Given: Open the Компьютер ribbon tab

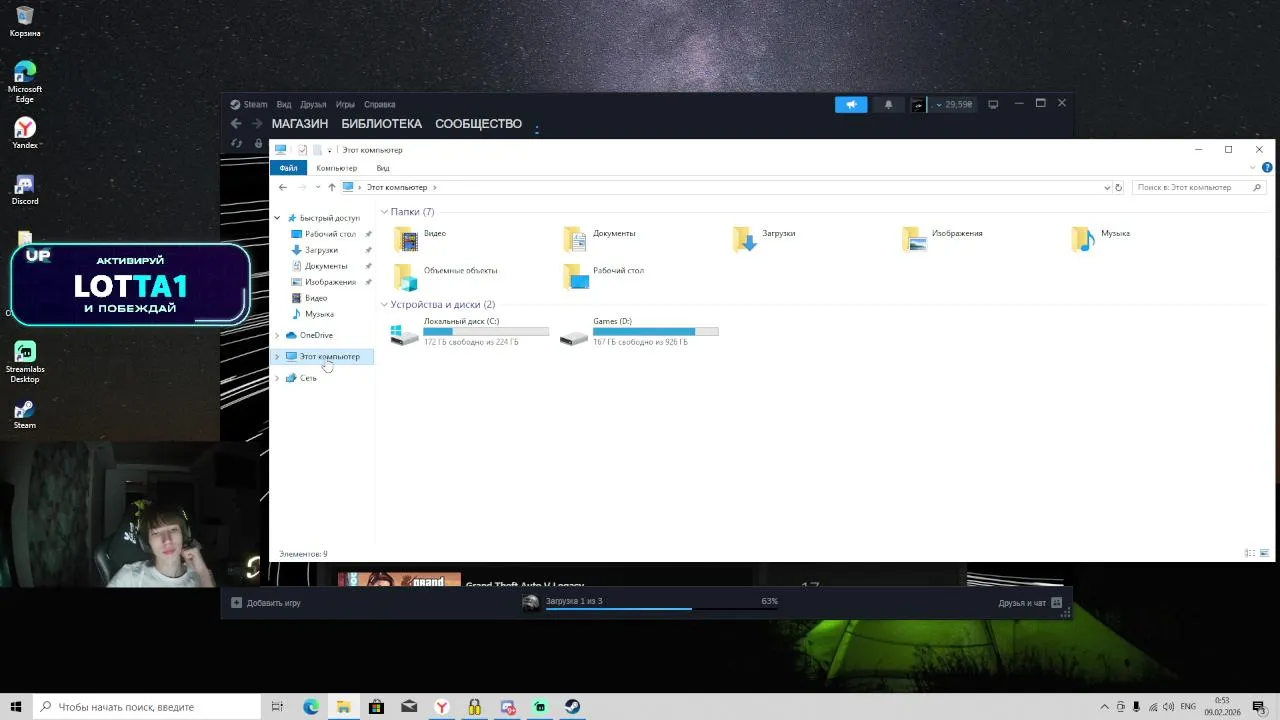Looking at the screenshot, I should [336, 168].
